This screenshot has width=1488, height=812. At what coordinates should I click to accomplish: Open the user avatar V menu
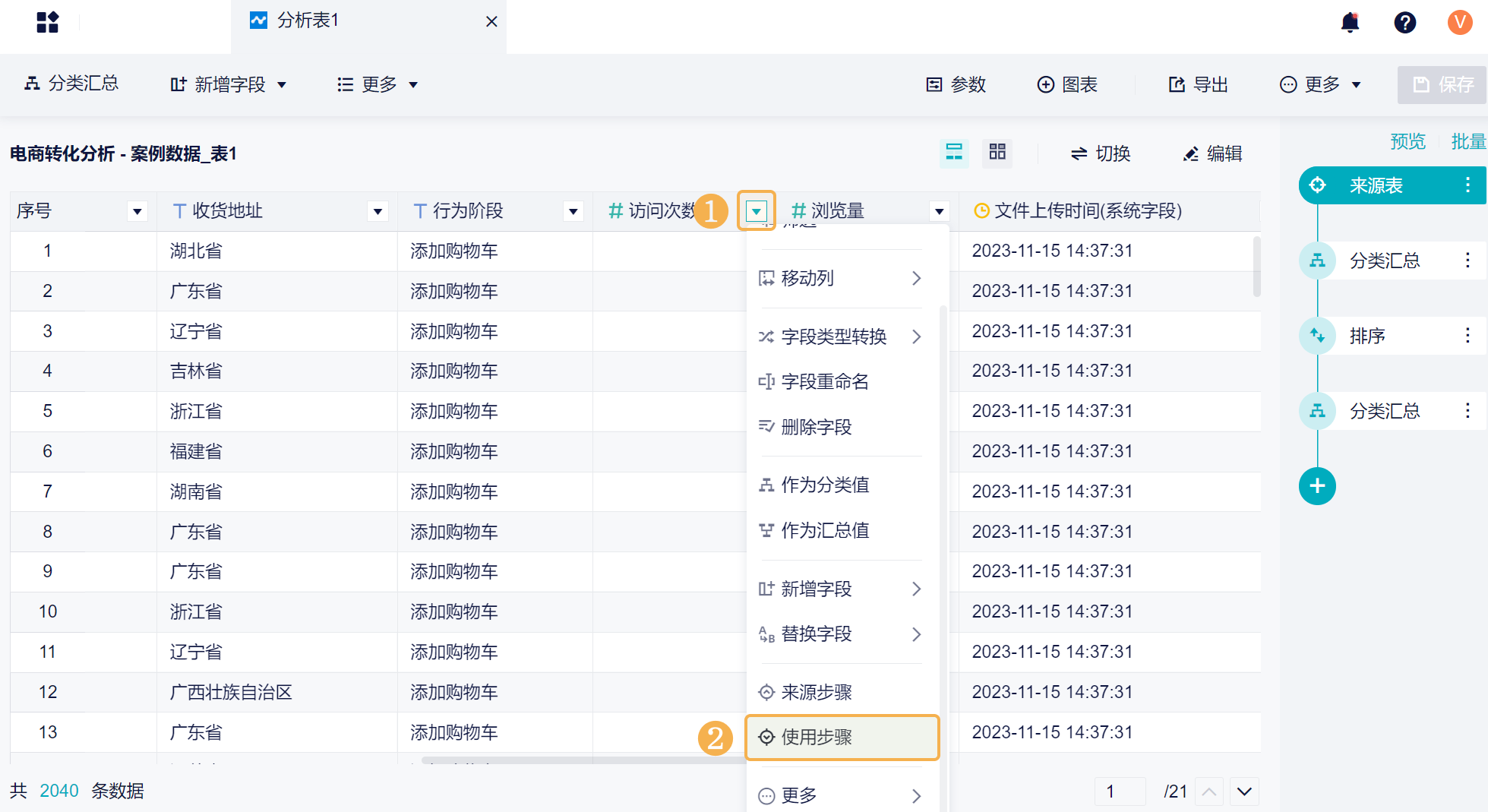coord(1459,22)
